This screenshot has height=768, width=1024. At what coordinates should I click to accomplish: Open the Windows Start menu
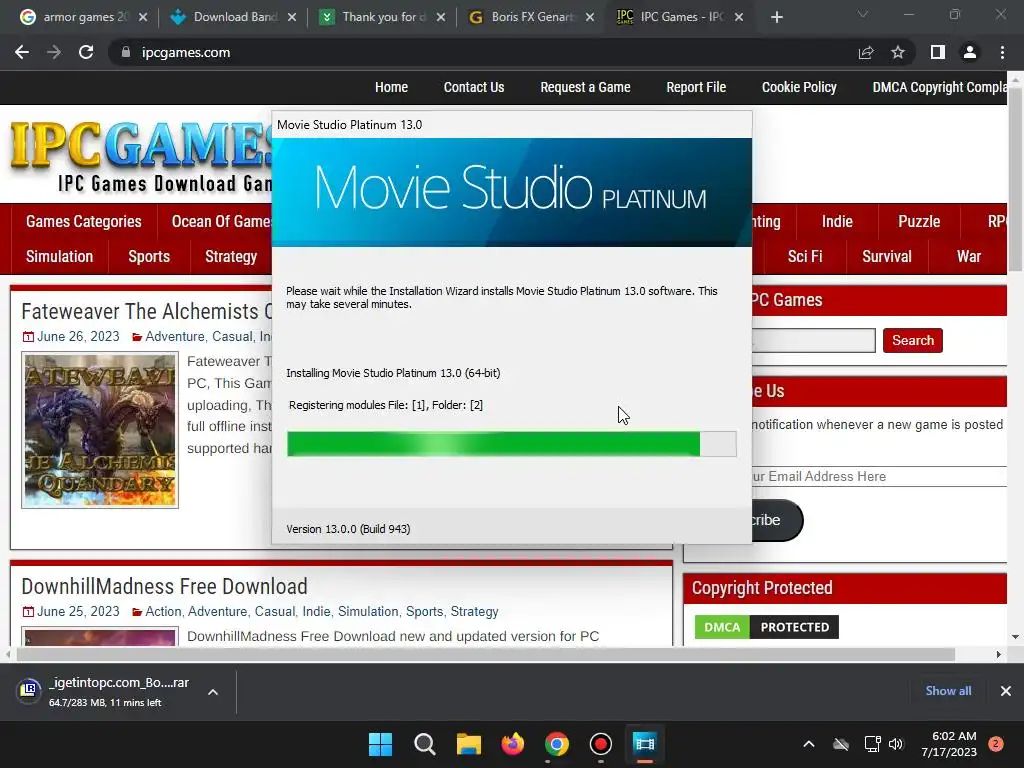(x=380, y=744)
